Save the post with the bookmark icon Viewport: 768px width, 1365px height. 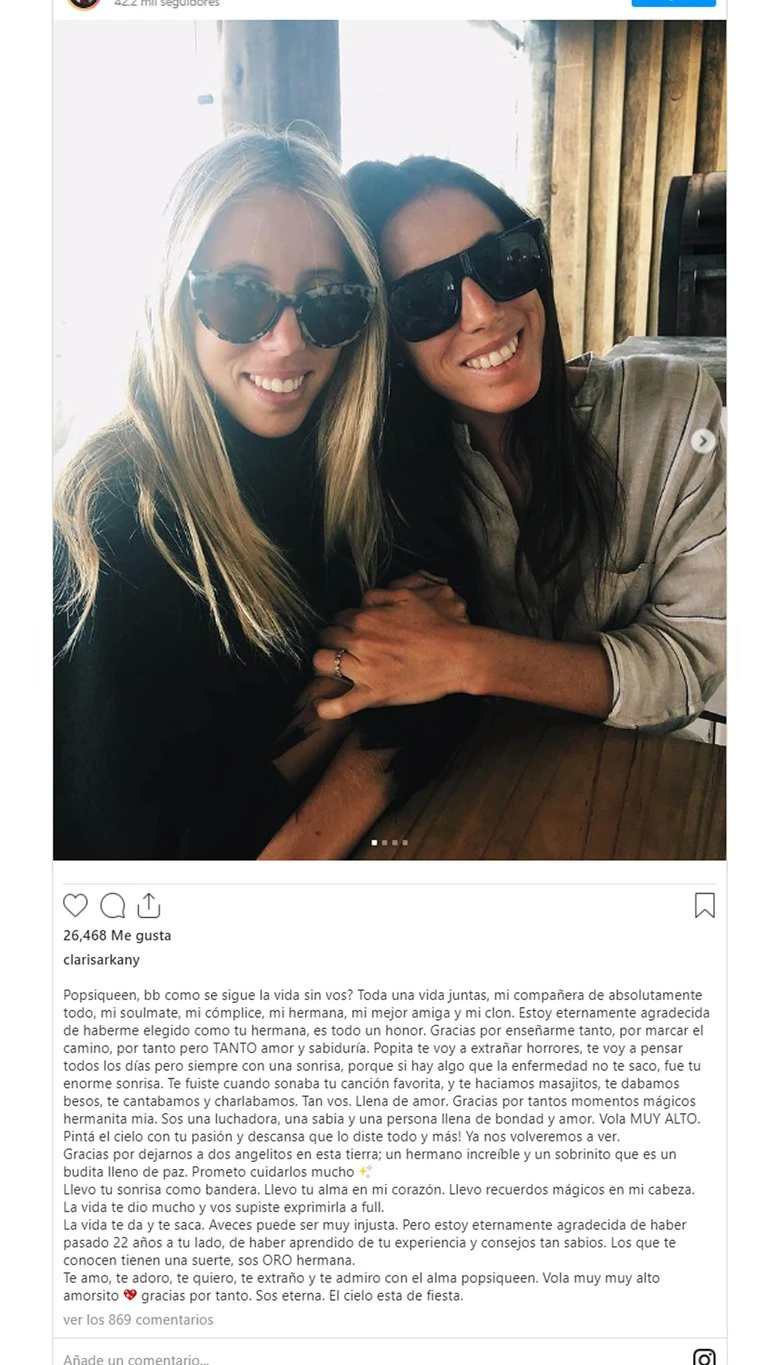pos(705,905)
